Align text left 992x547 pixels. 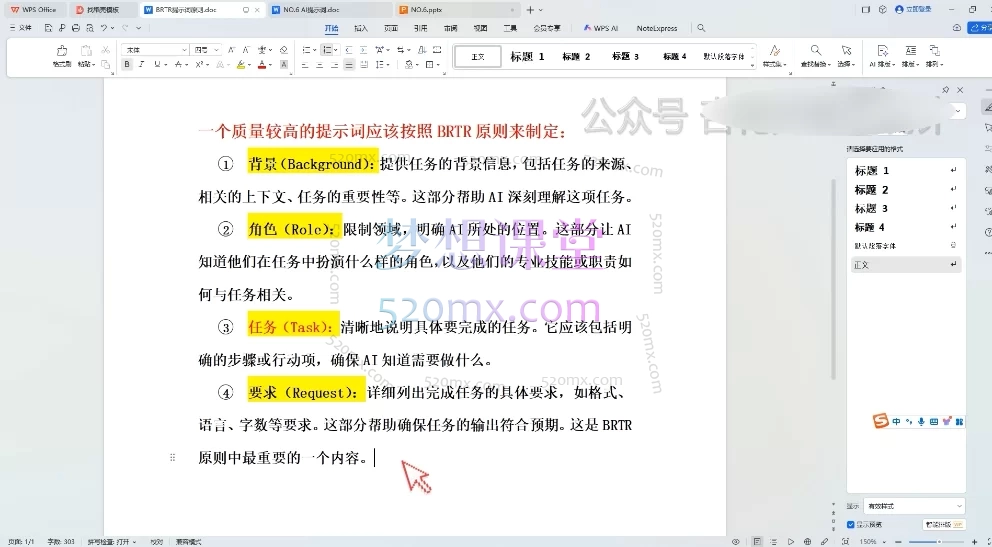coord(305,65)
